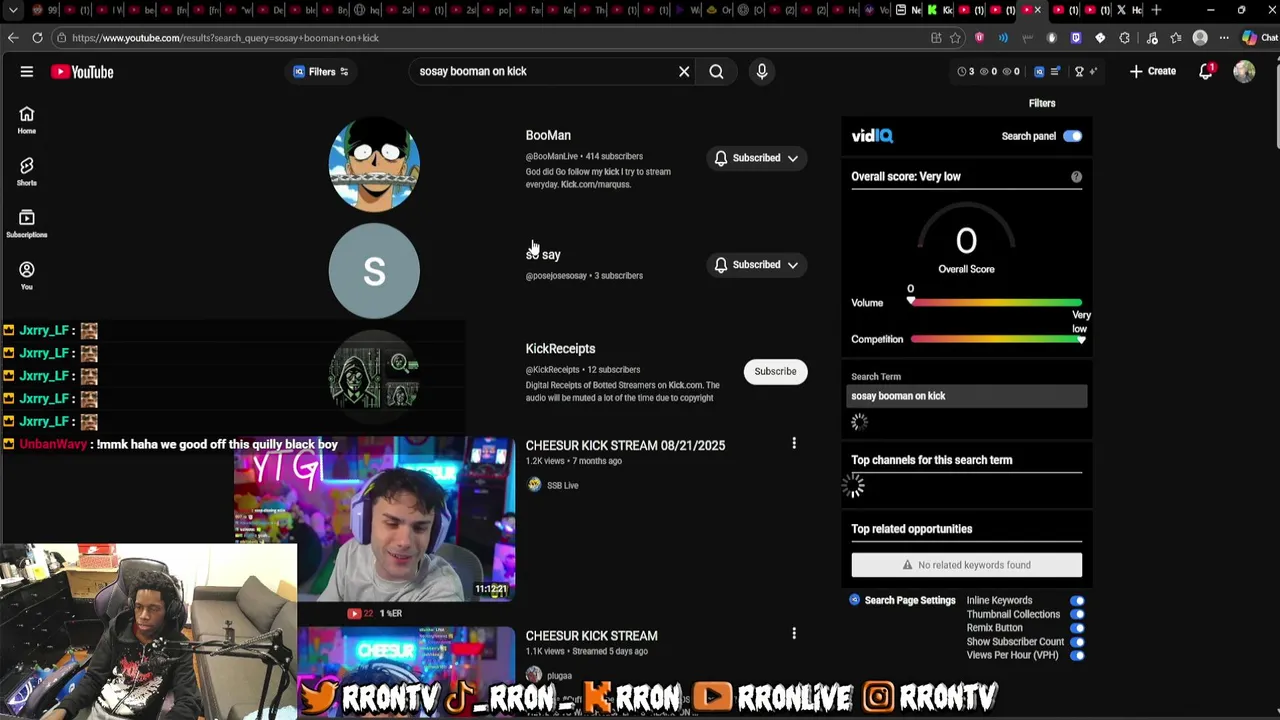
Task: Toggle Show Subscriber Count setting
Action: (1077, 642)
